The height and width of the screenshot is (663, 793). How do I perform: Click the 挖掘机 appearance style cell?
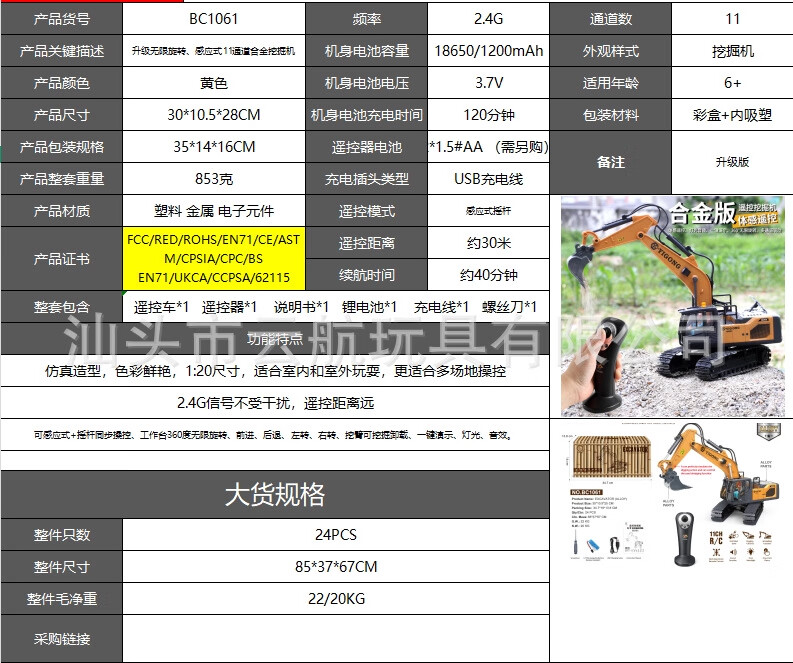tap(732, 51)
